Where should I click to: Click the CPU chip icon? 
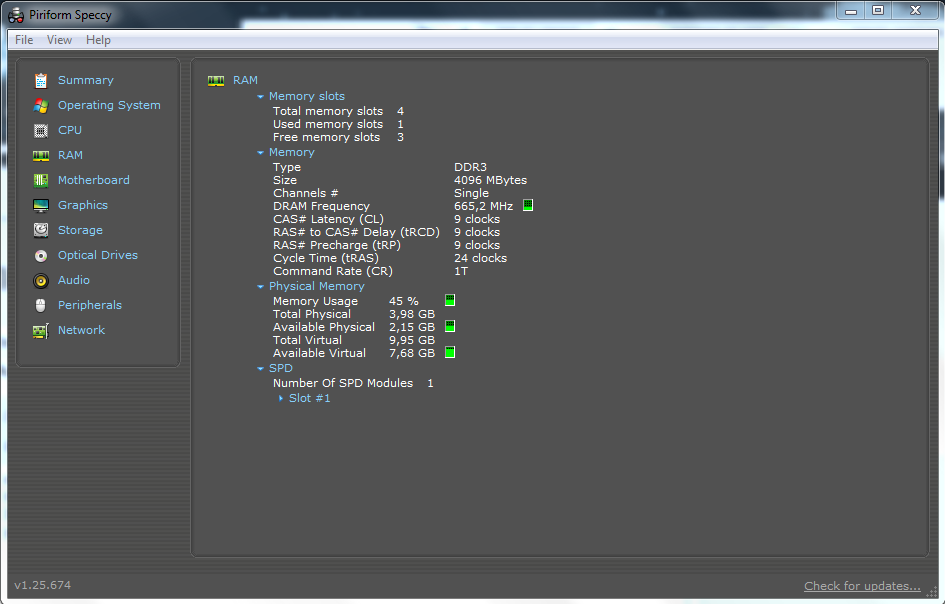pyautogui.click(x=41, y=130)
